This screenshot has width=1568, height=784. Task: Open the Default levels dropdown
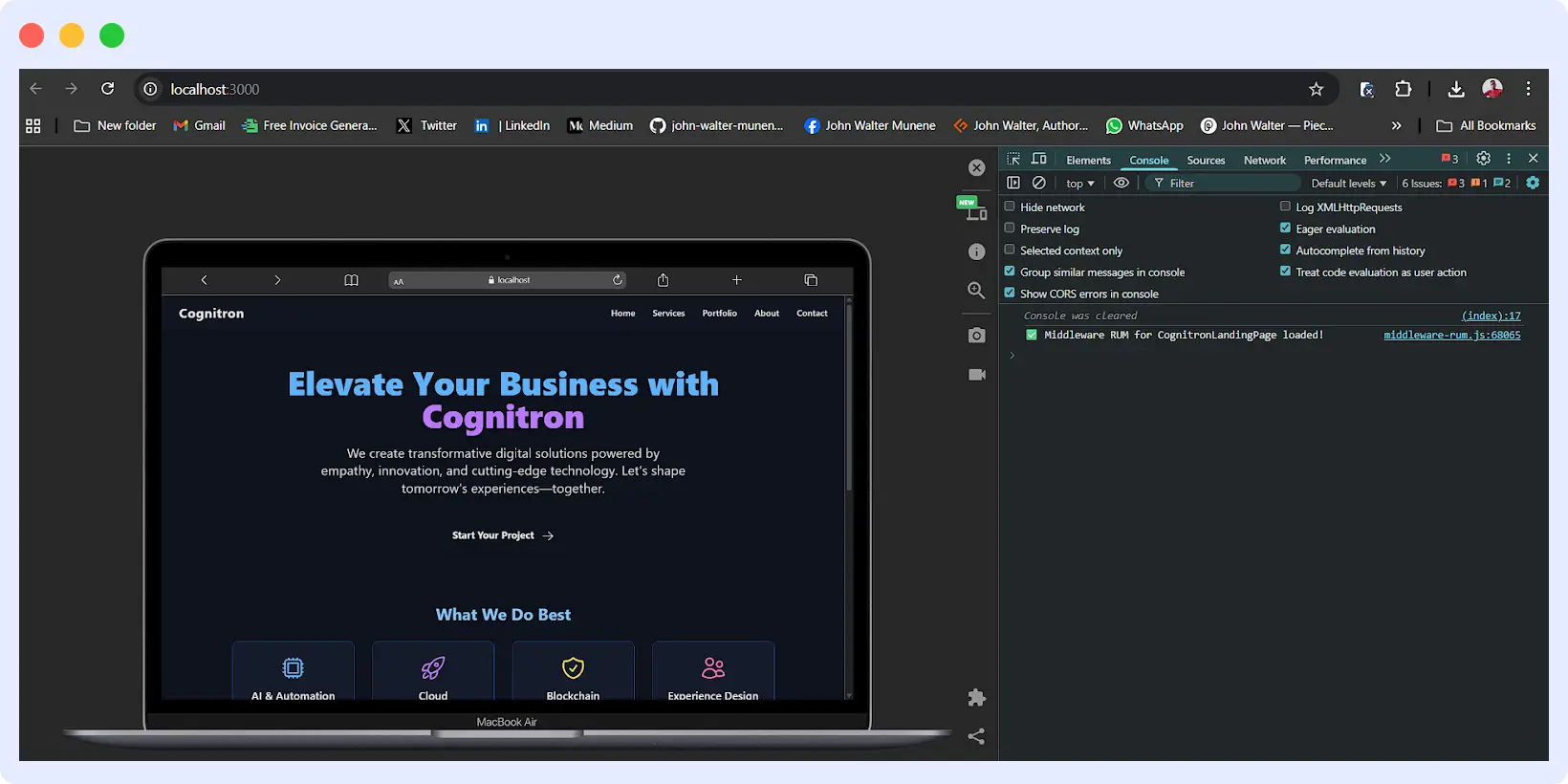pos(1348,184)
